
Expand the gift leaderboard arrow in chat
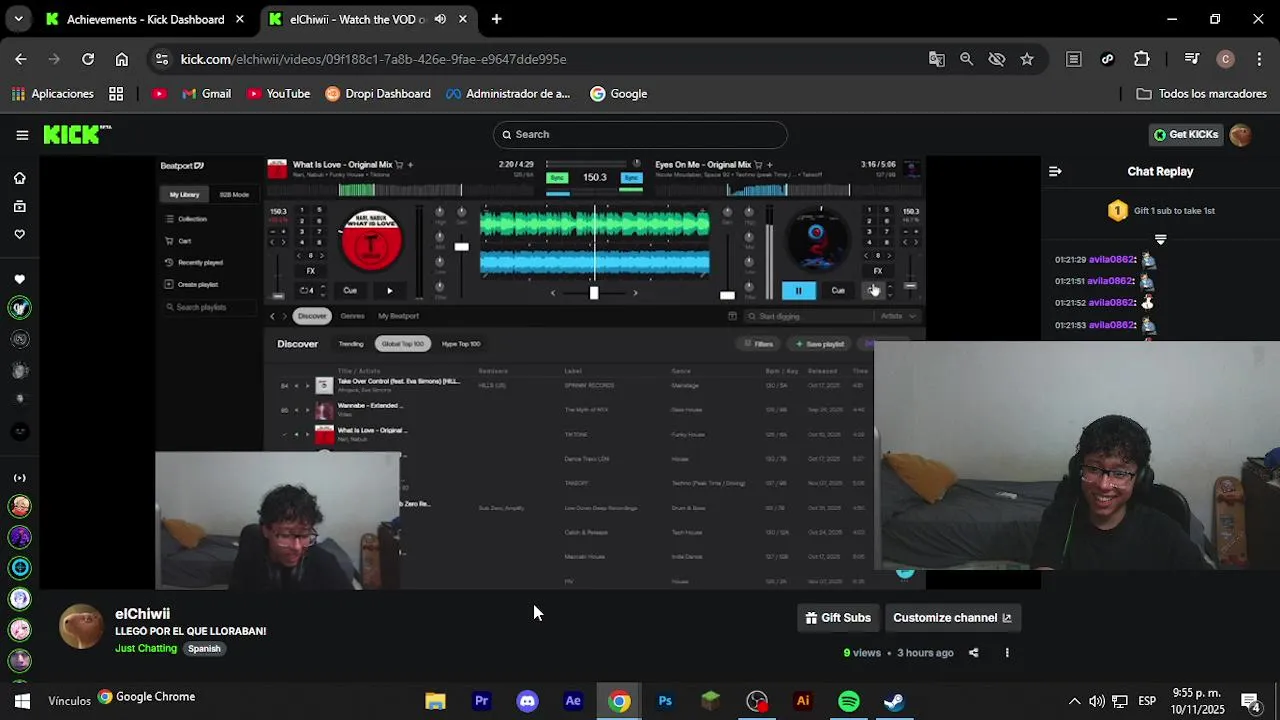click(1160, 240)
